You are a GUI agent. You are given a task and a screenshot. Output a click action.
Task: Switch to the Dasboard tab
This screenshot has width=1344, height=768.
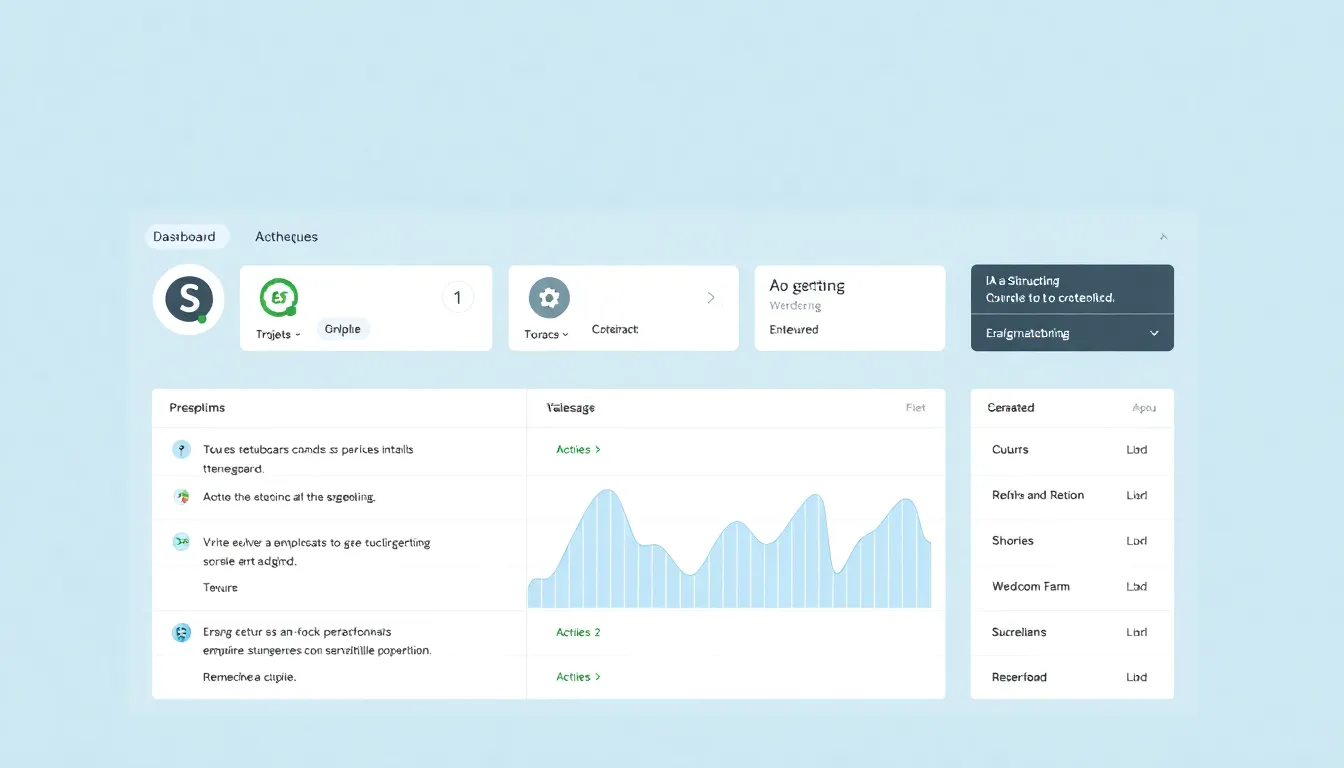coord(185,237)
